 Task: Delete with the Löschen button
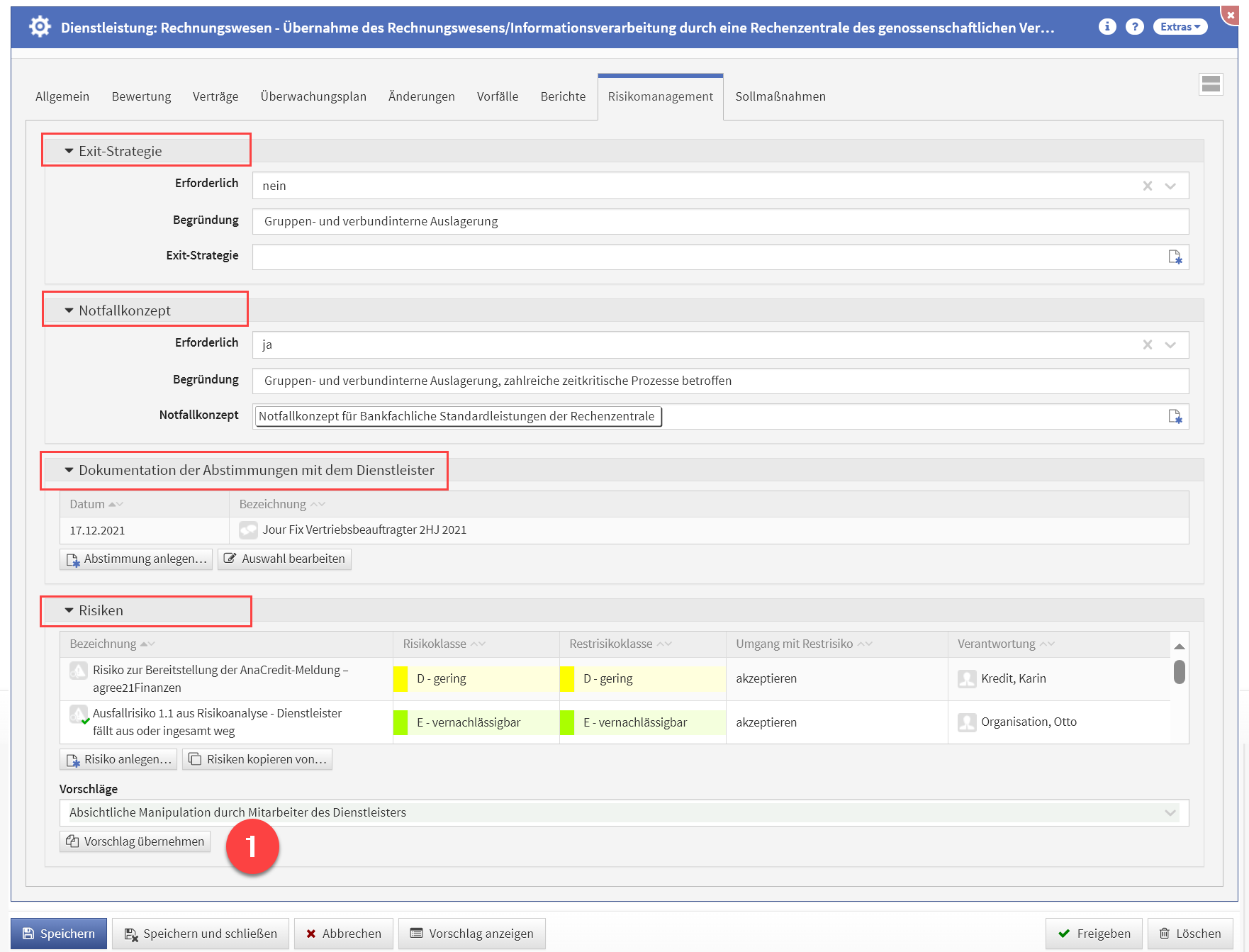(1191, 934)
